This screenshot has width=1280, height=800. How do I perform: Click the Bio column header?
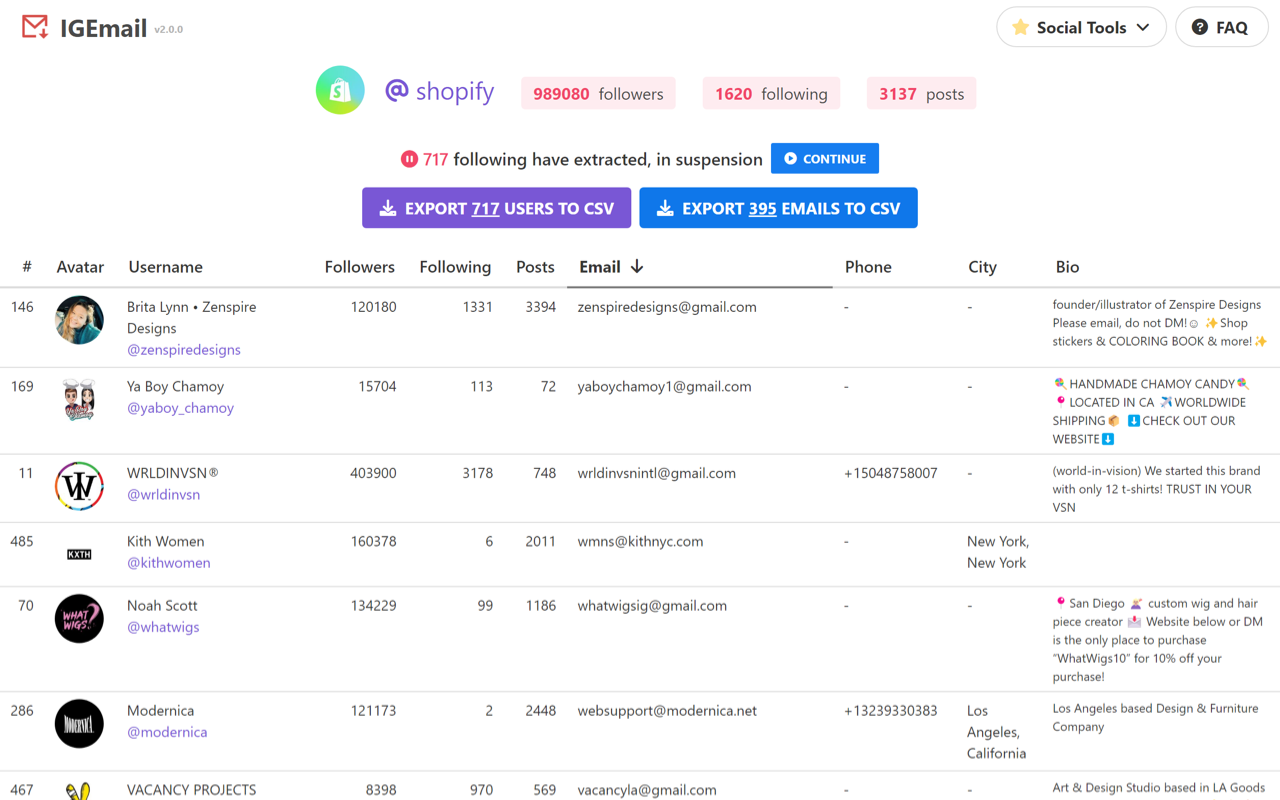1067,267
